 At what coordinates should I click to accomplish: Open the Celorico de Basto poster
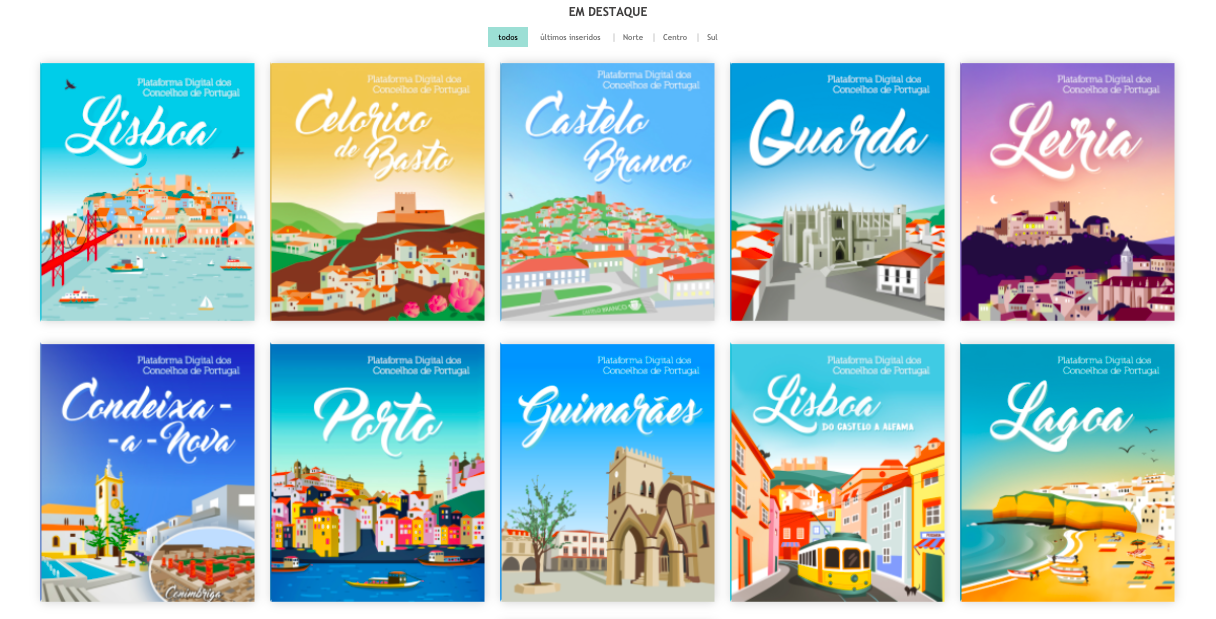(377, 192)
